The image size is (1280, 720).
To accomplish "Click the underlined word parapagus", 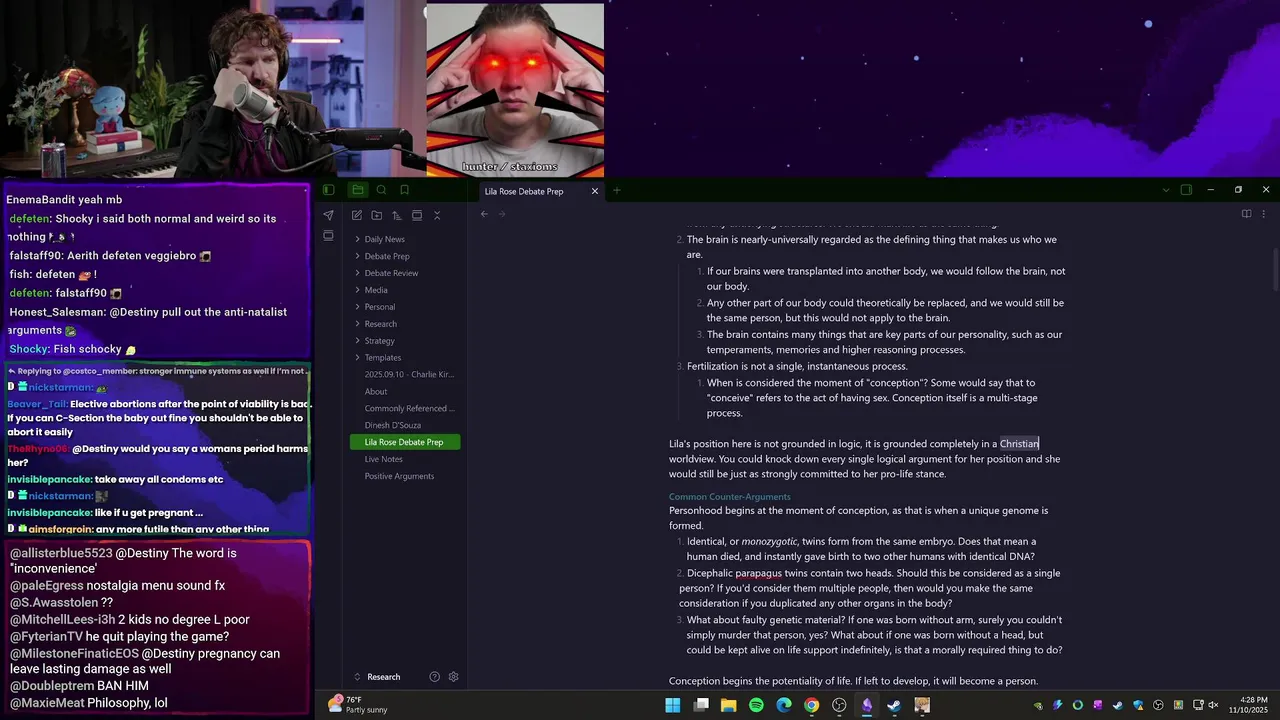I will [759, 573].
